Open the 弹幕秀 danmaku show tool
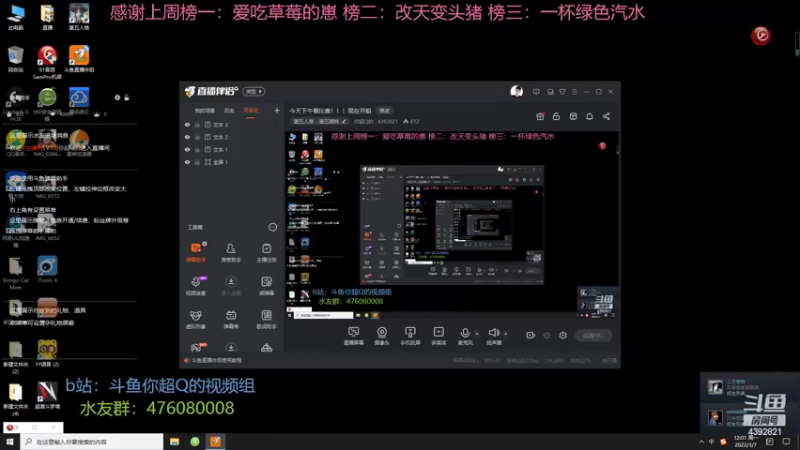Image resolution: width=800 pixels, height=450 pixels. point(231,319)
